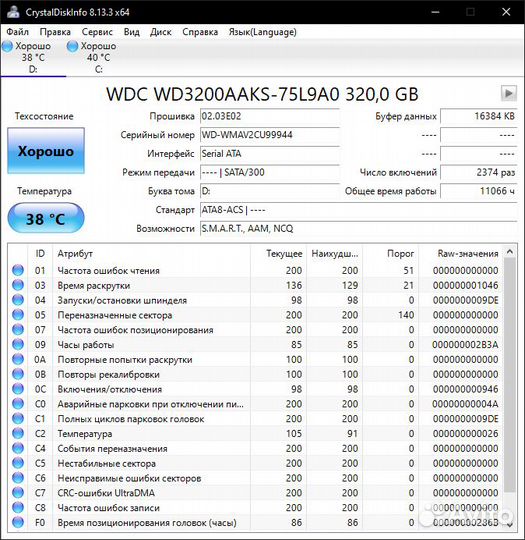Select the D: disk tab at 38 °C

coord(33,57)
